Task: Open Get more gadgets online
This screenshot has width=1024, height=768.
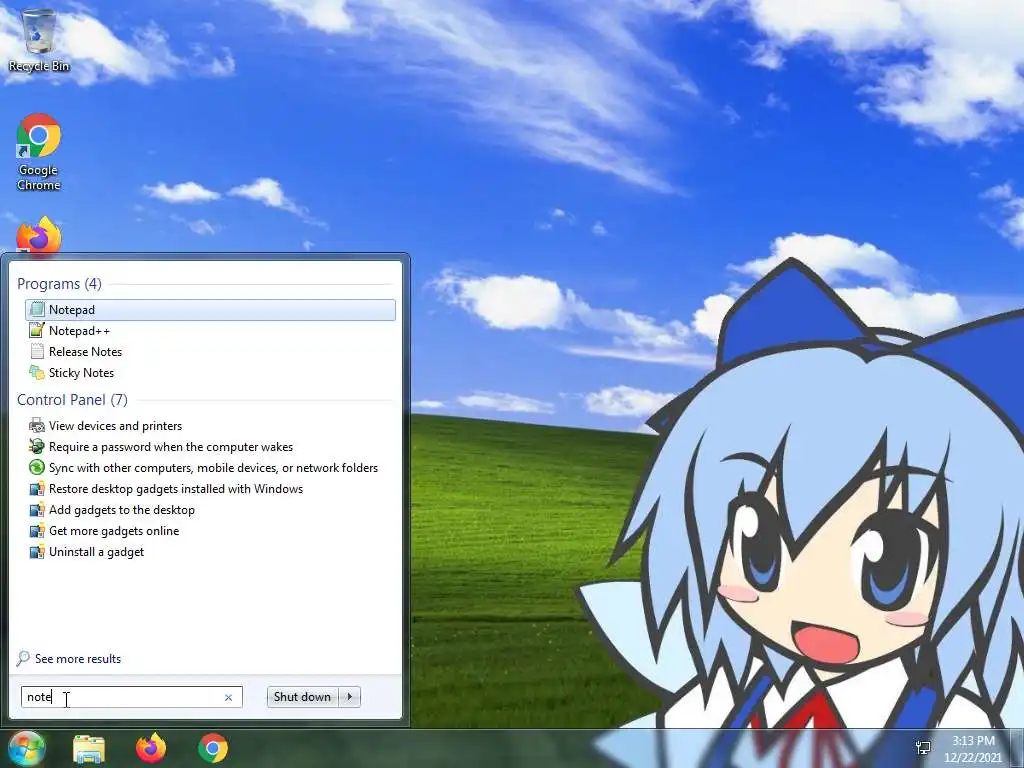Action: pos(114,530)
